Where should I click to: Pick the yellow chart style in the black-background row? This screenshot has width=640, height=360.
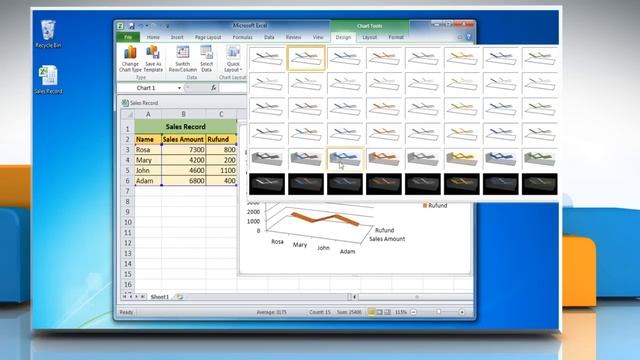point(462,184)
